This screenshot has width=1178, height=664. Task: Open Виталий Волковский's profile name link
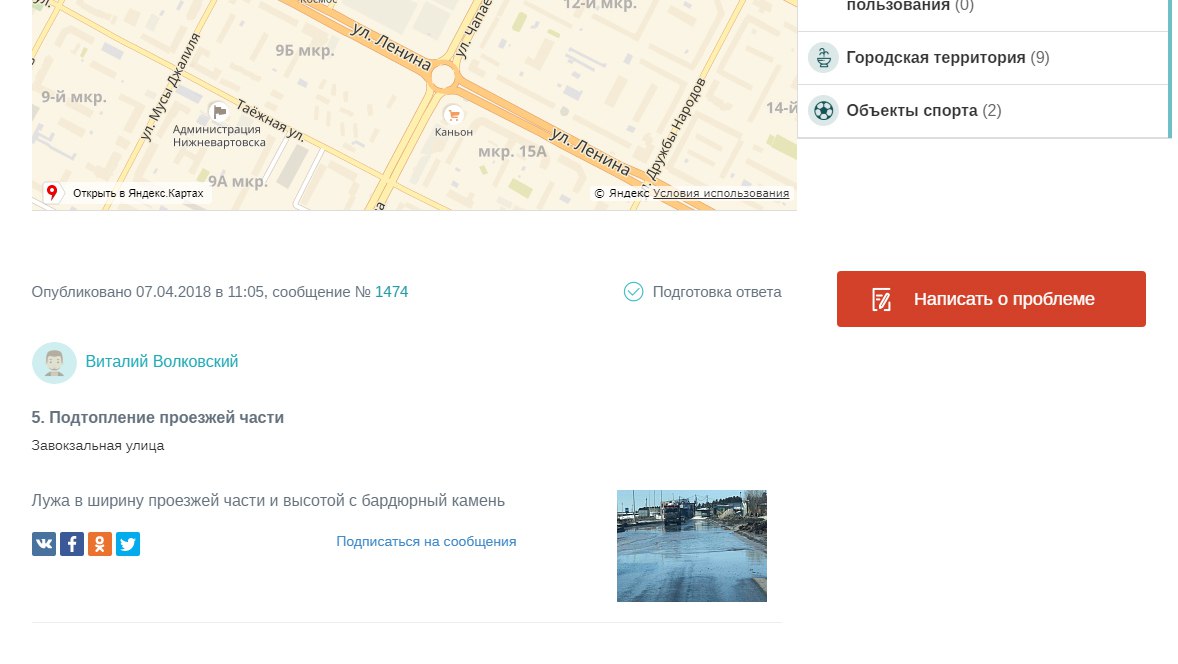coord(162,362)
